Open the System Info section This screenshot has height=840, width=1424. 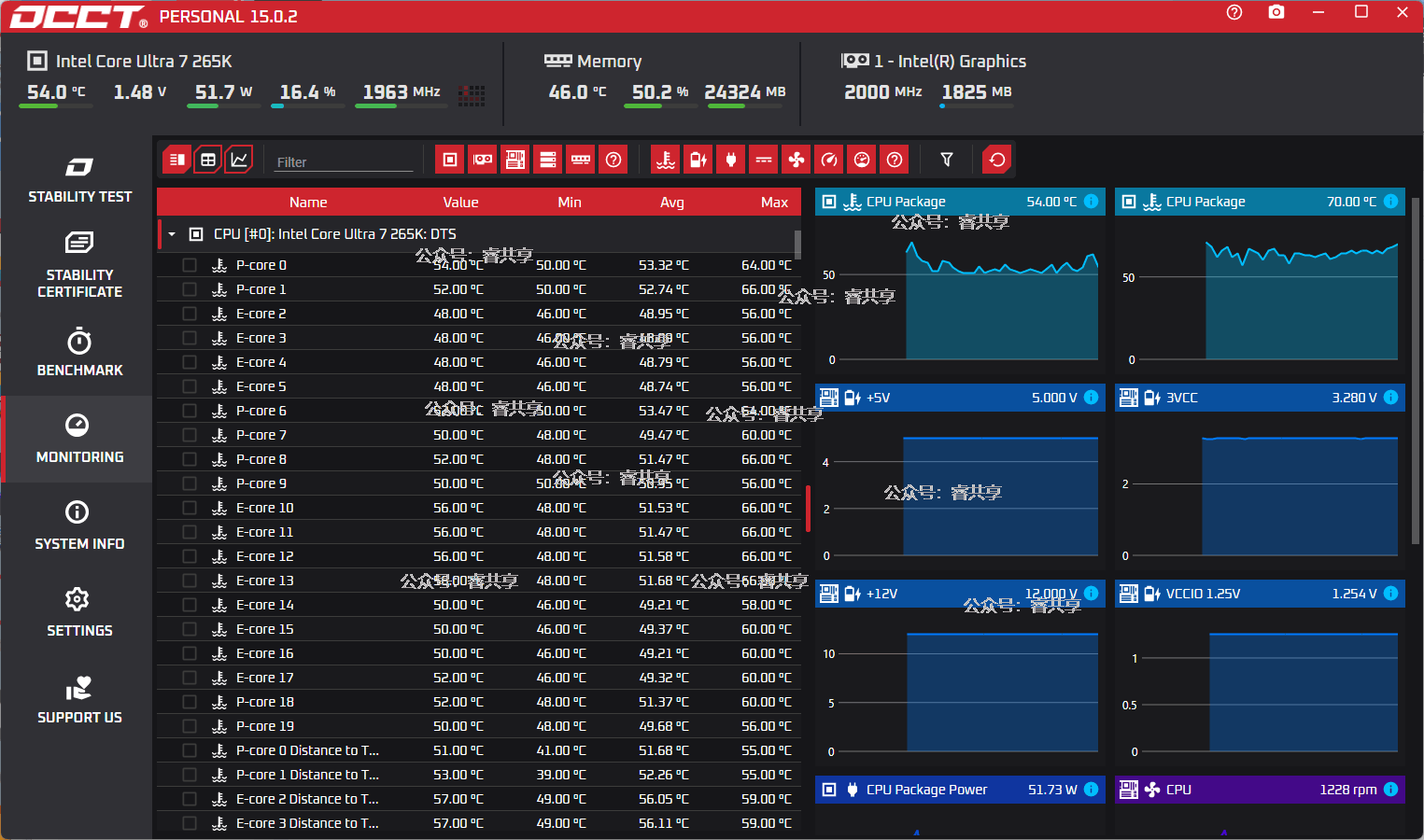[x=79, y=525]
